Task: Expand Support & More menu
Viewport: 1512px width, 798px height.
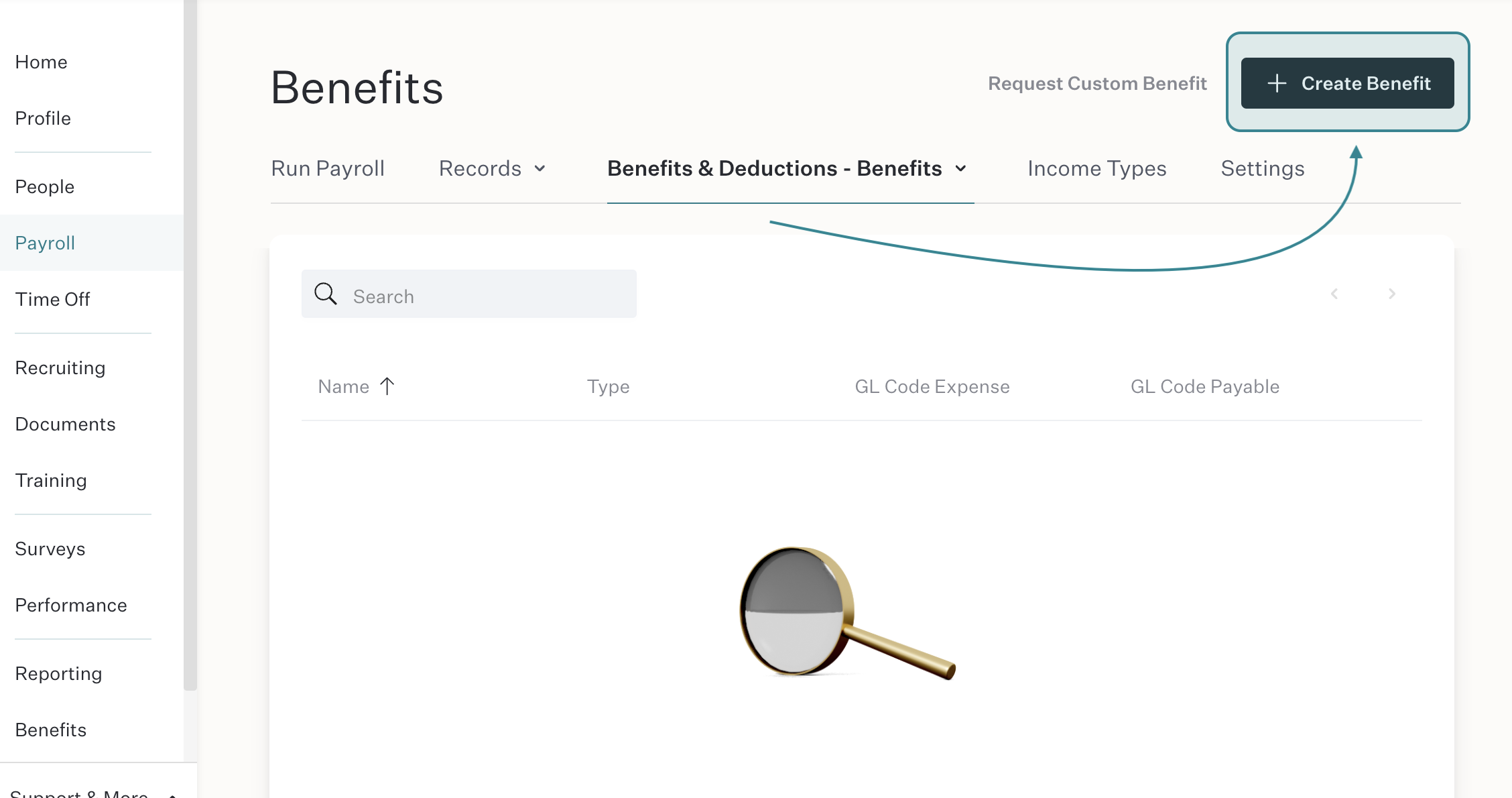Action: (92, 793)
